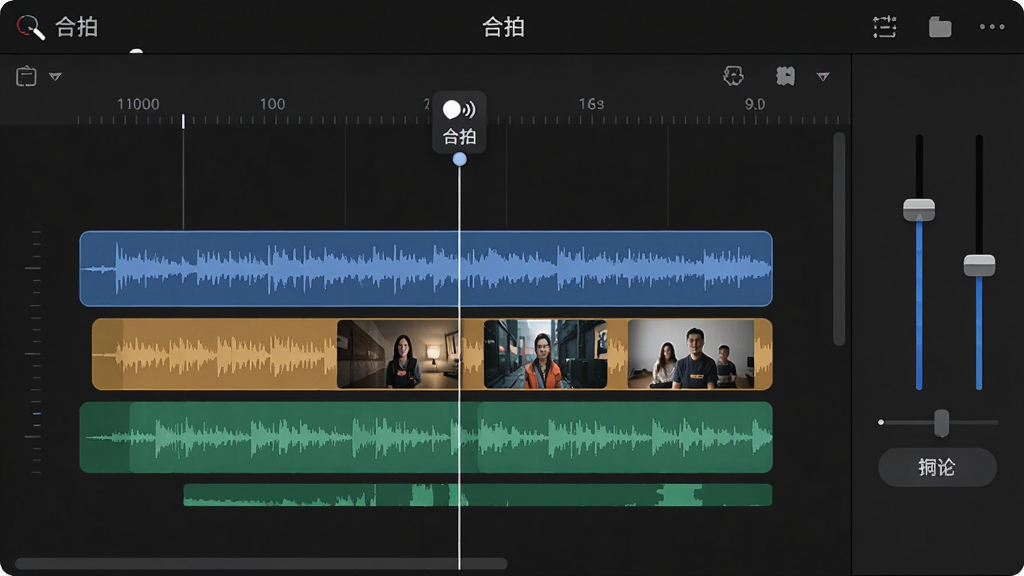Toggle the 合拍 sound switch on playhead

pyautogui.click(x=459, y=110)
